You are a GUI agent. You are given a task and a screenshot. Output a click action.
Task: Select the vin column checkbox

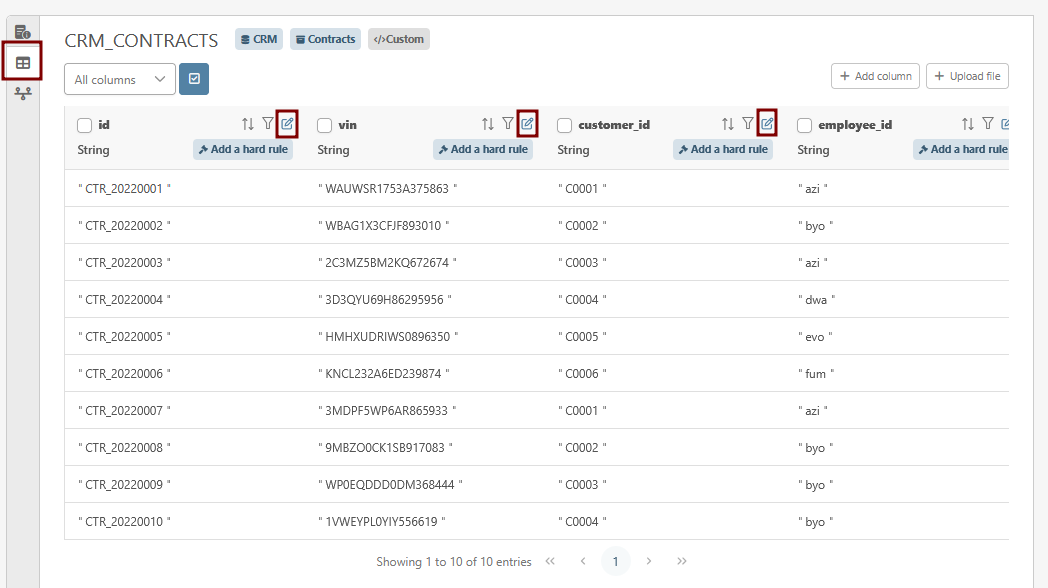click(x=325, y=125)
